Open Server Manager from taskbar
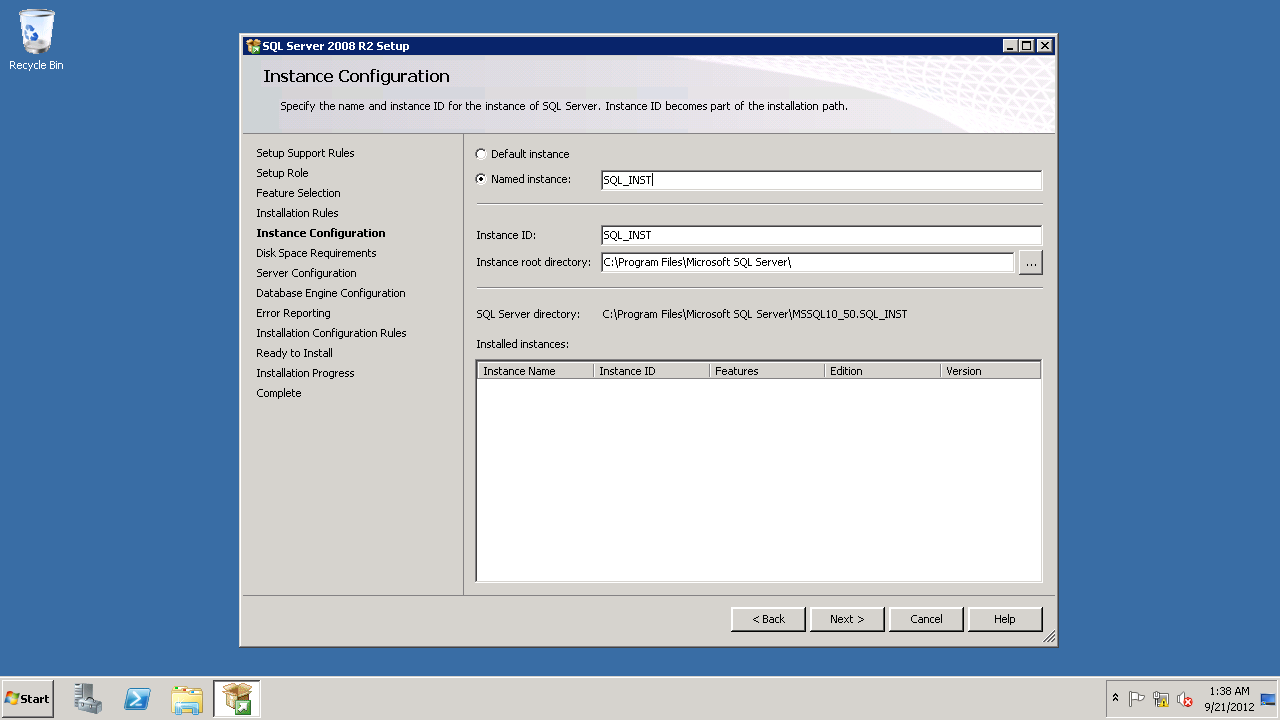The width and height of the screenshot is (1280, 720). pyautogui.click(x=88, y=699)
